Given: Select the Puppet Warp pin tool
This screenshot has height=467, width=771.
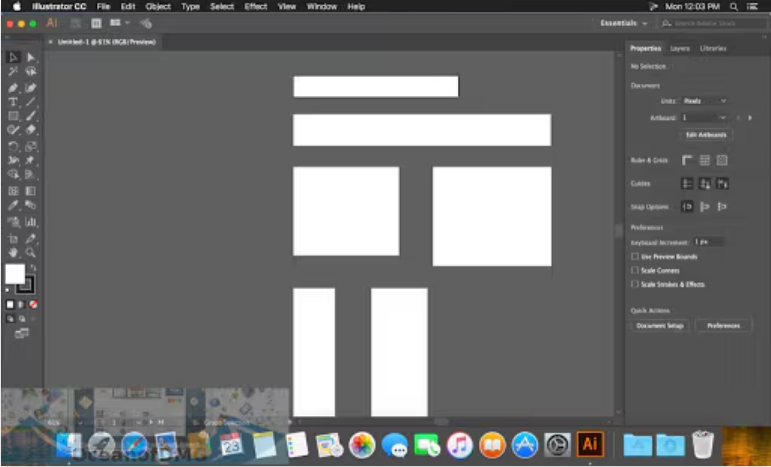Looking at the screenshot, I should pos(31,161).
